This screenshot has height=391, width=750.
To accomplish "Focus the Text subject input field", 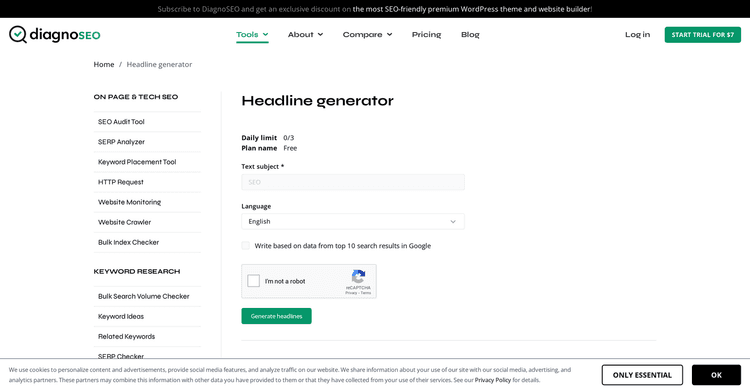I will pyautogui.click(x=353, y=182).
